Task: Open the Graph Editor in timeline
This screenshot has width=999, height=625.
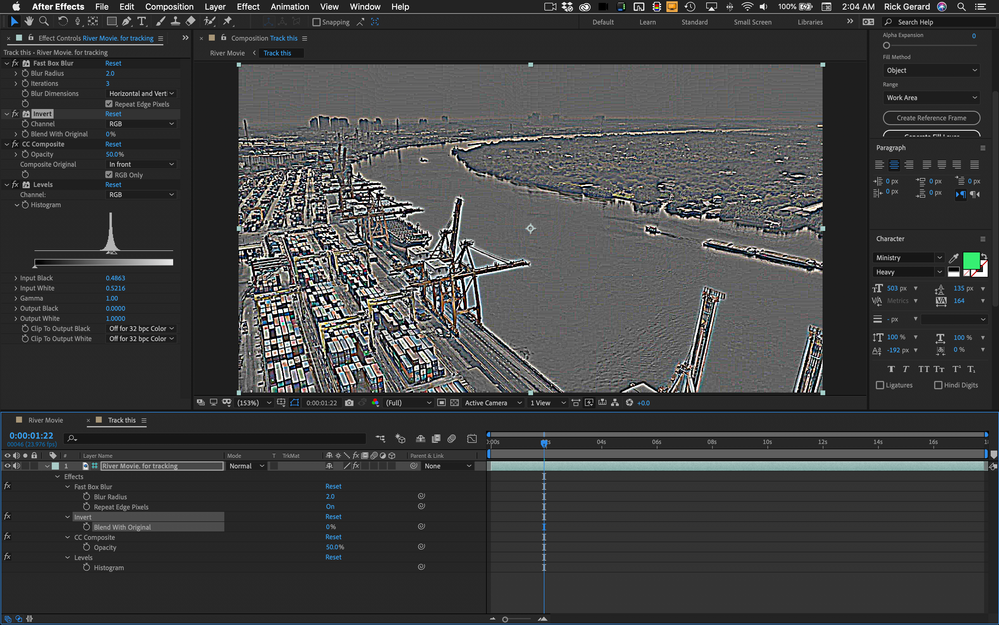Action: click(x=472, y=438)
